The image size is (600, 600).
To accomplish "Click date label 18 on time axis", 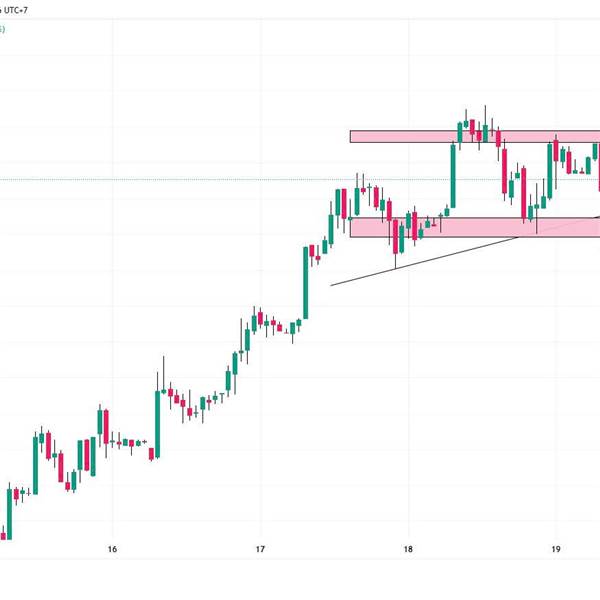I will (408, 549).
